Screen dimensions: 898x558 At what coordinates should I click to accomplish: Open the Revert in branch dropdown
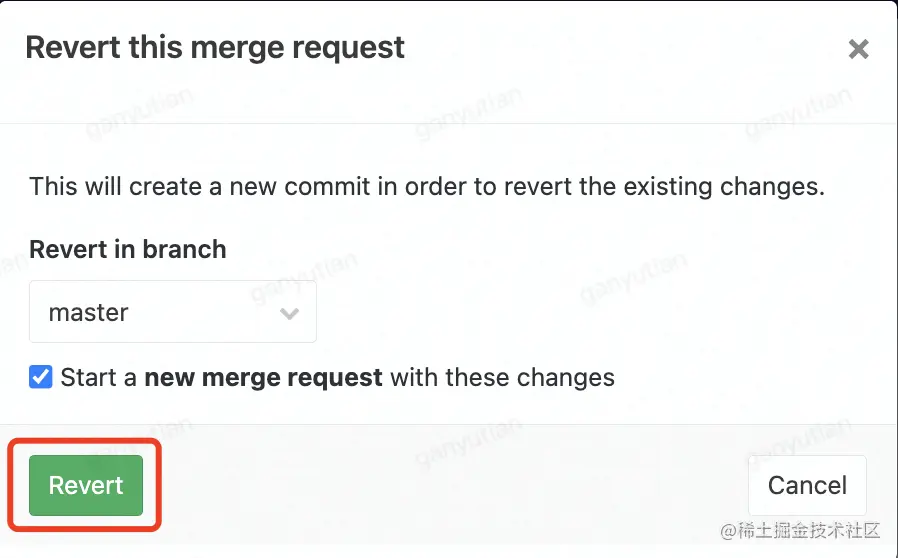[x=173, y=312]
